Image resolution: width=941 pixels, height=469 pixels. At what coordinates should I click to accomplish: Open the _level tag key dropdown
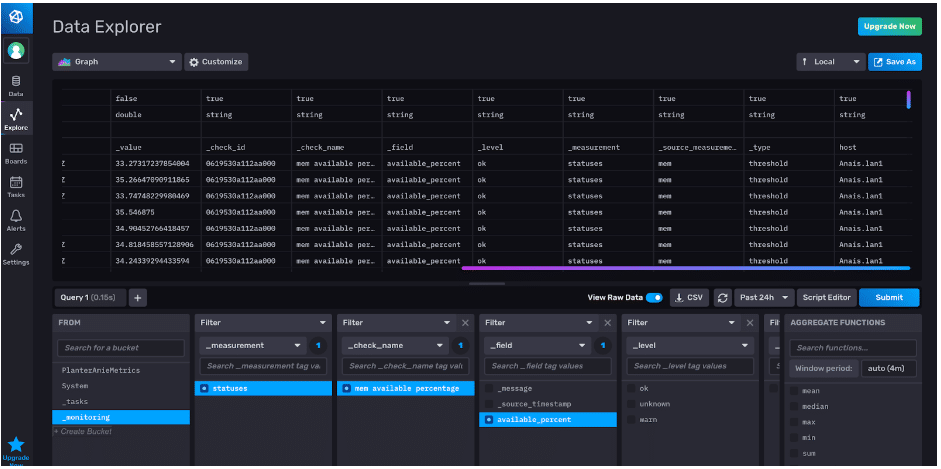click(690, 345)
